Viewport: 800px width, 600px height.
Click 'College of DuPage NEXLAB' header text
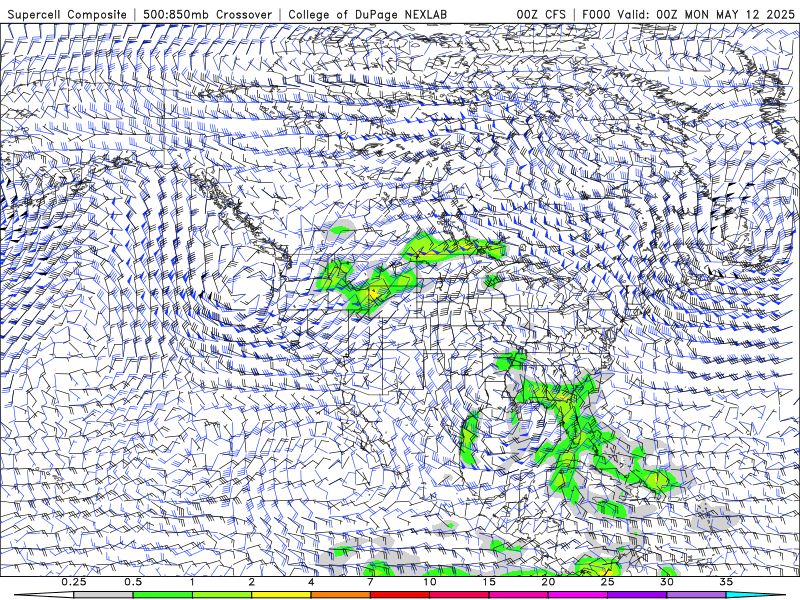coord(367,14)
